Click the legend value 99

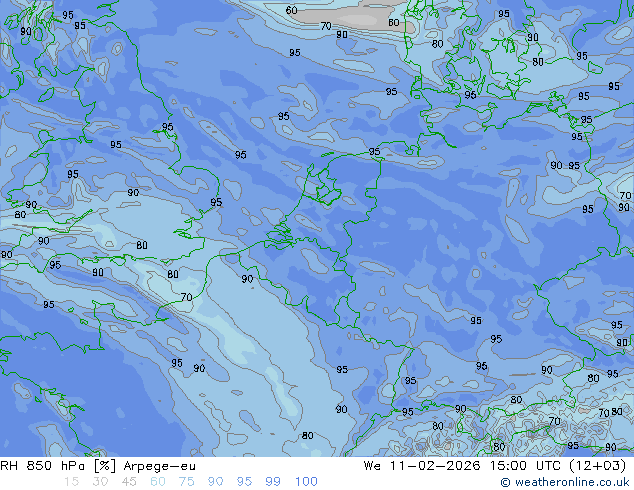[273, 482]
